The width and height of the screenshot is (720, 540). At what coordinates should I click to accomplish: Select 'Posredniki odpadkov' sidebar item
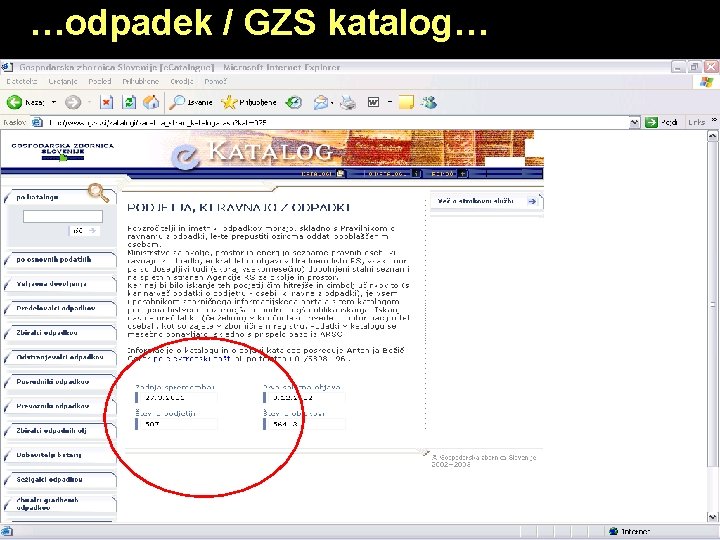(60, 382)
